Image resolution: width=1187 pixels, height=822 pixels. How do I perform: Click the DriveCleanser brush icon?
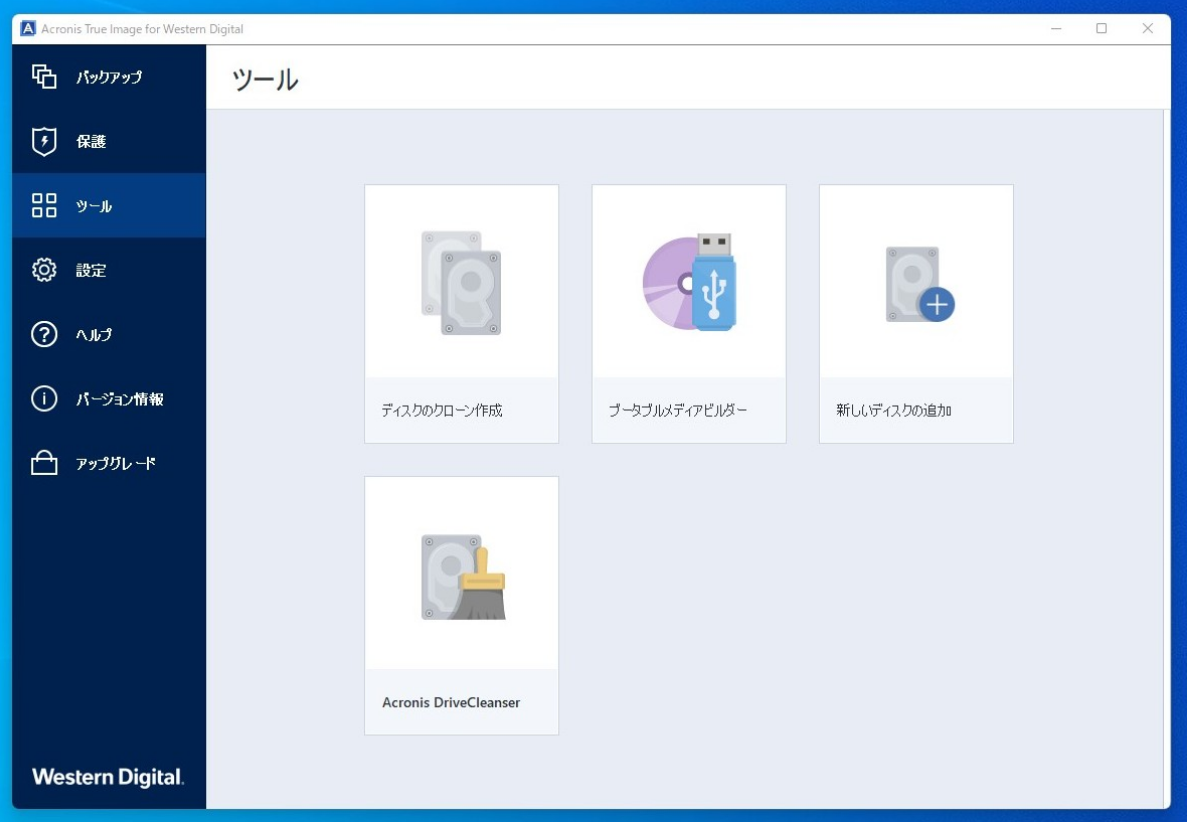click(463, 577)
